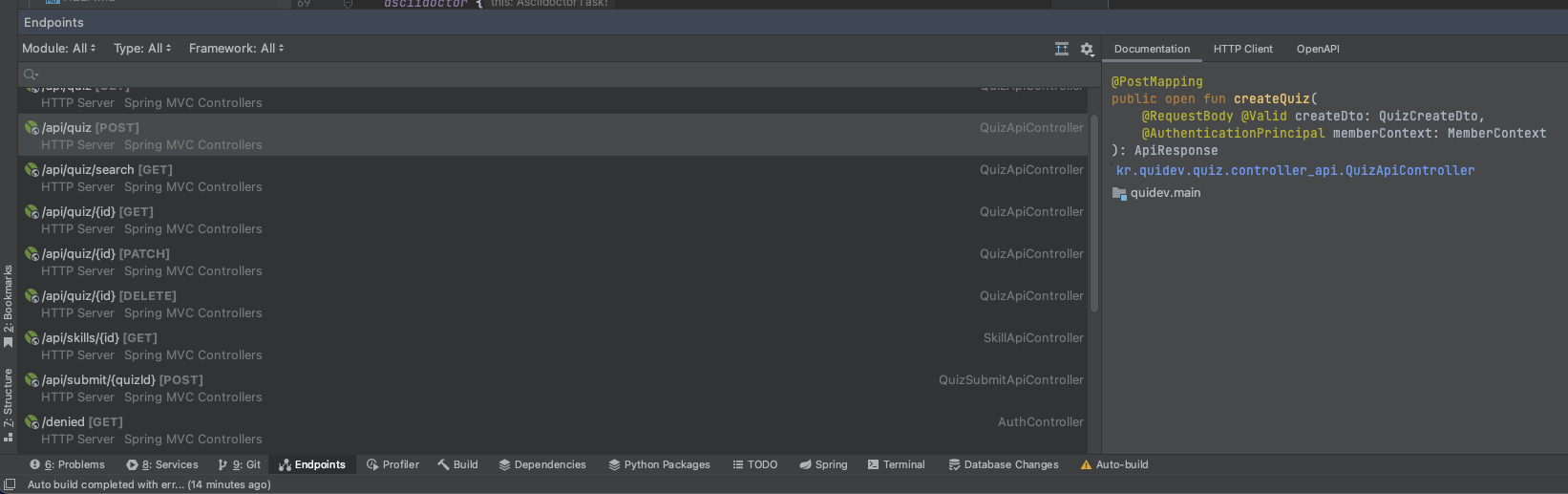Open the Build tool window
The image size is (1568, 494).
457,465
